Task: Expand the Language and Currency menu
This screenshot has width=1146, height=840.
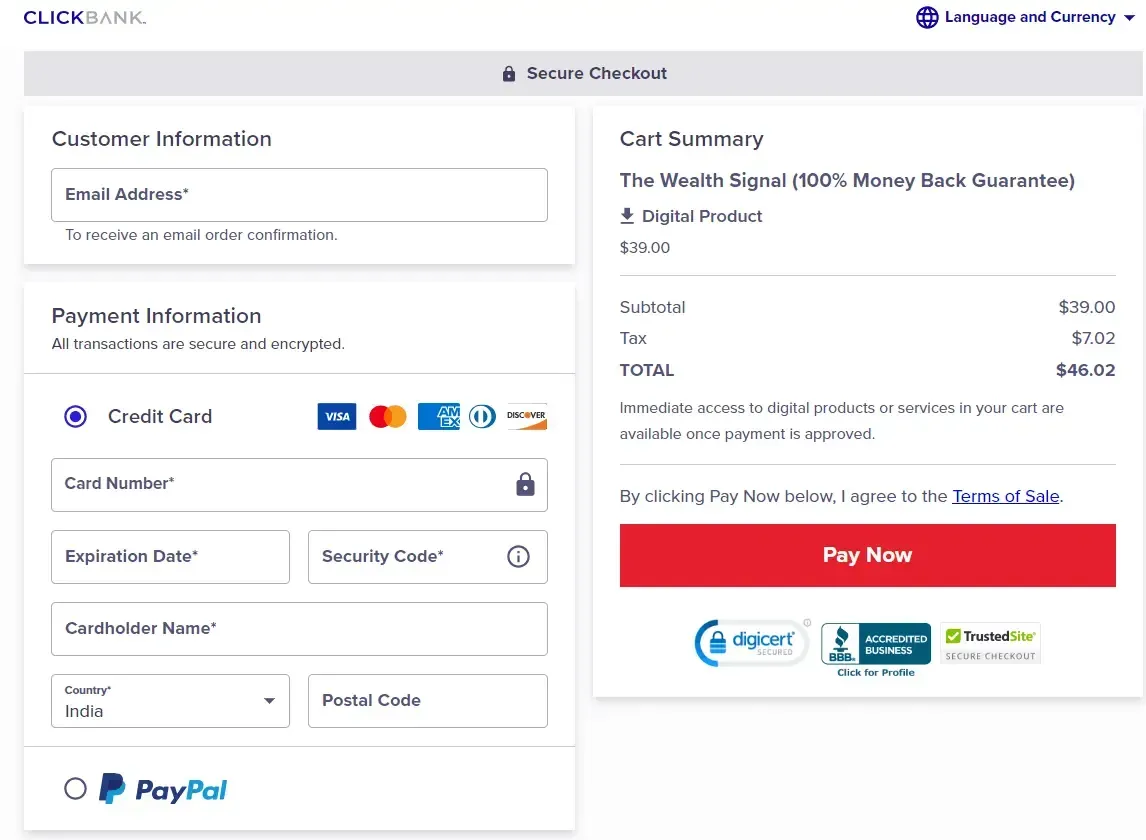Action: (1025, 17)
